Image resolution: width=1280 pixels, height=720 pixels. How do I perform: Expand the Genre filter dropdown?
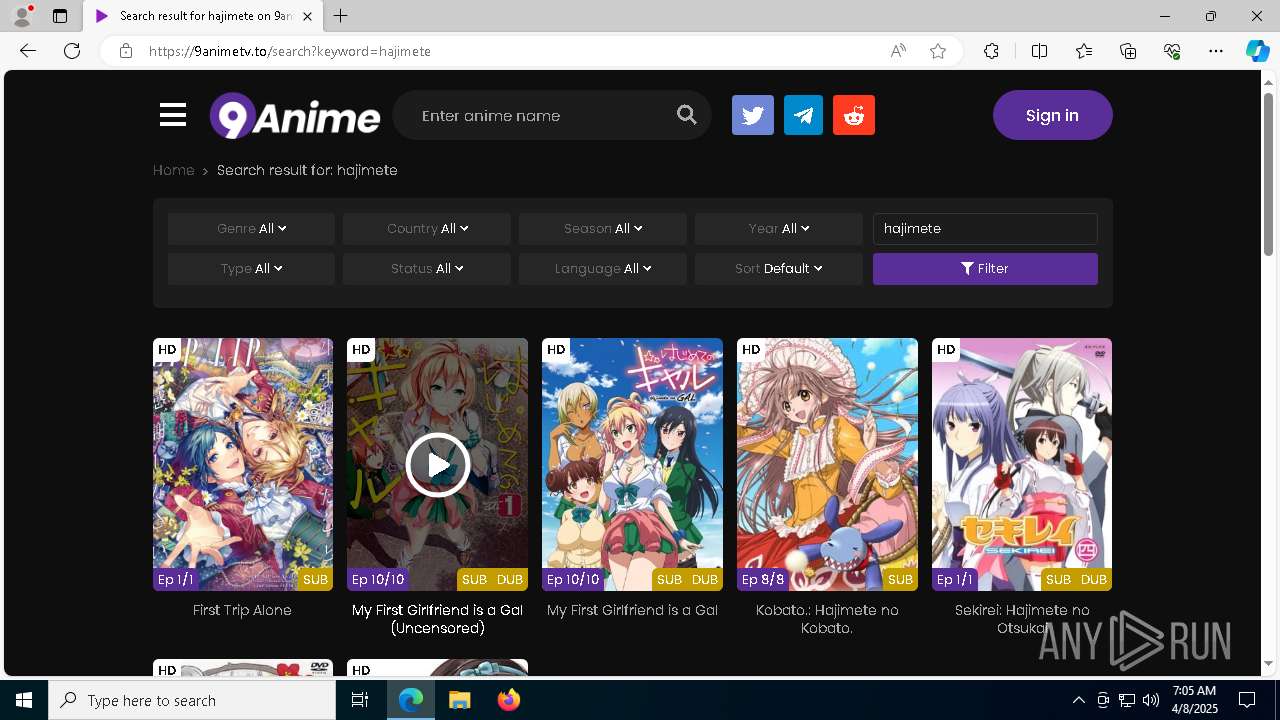[251, 228]
